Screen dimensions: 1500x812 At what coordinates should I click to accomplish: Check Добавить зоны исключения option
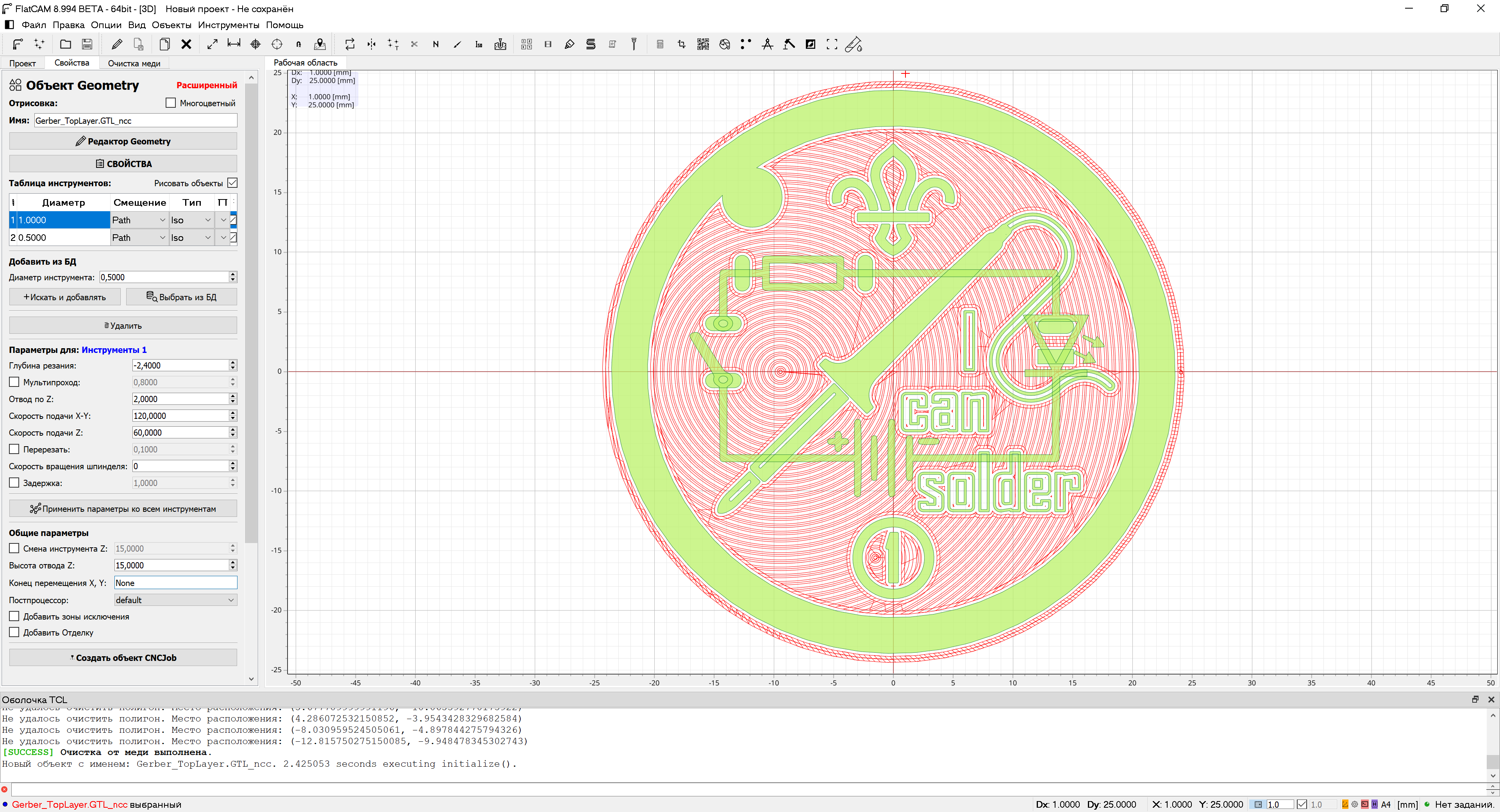click(14, 616)
